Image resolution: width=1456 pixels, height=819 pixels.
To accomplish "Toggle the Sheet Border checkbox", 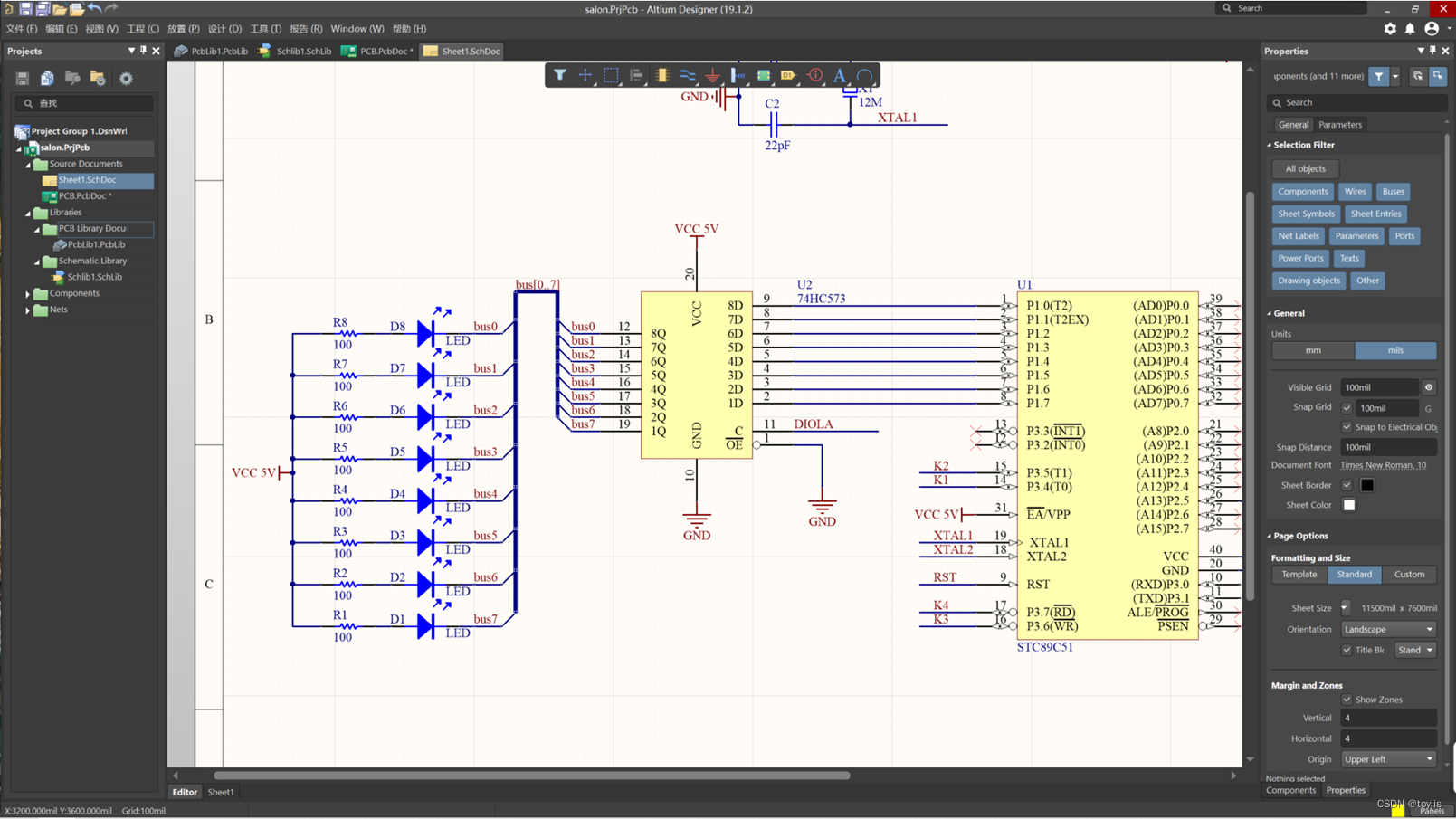I will pos(1347,485).
